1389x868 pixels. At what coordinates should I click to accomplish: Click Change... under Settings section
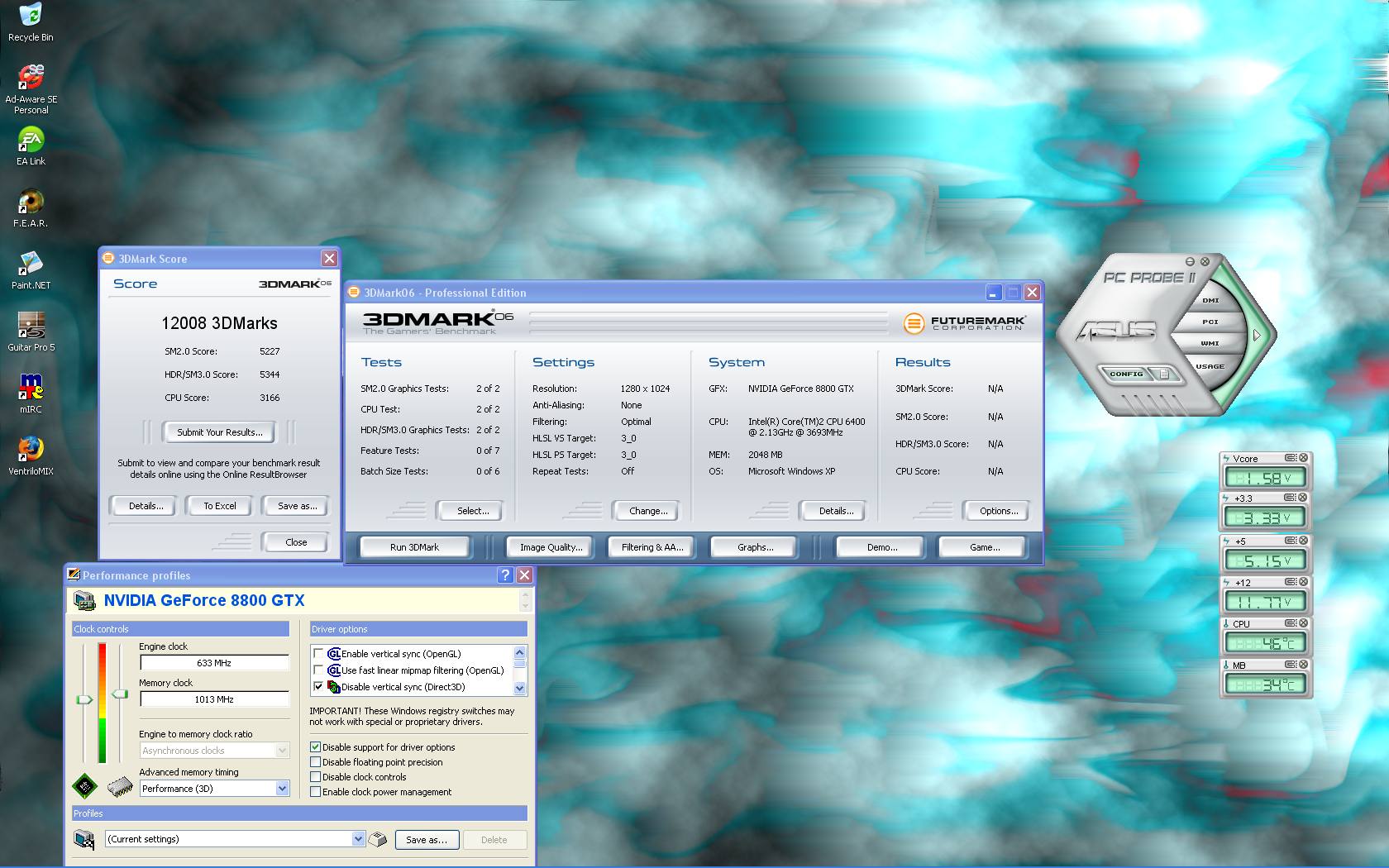(648, 511)
